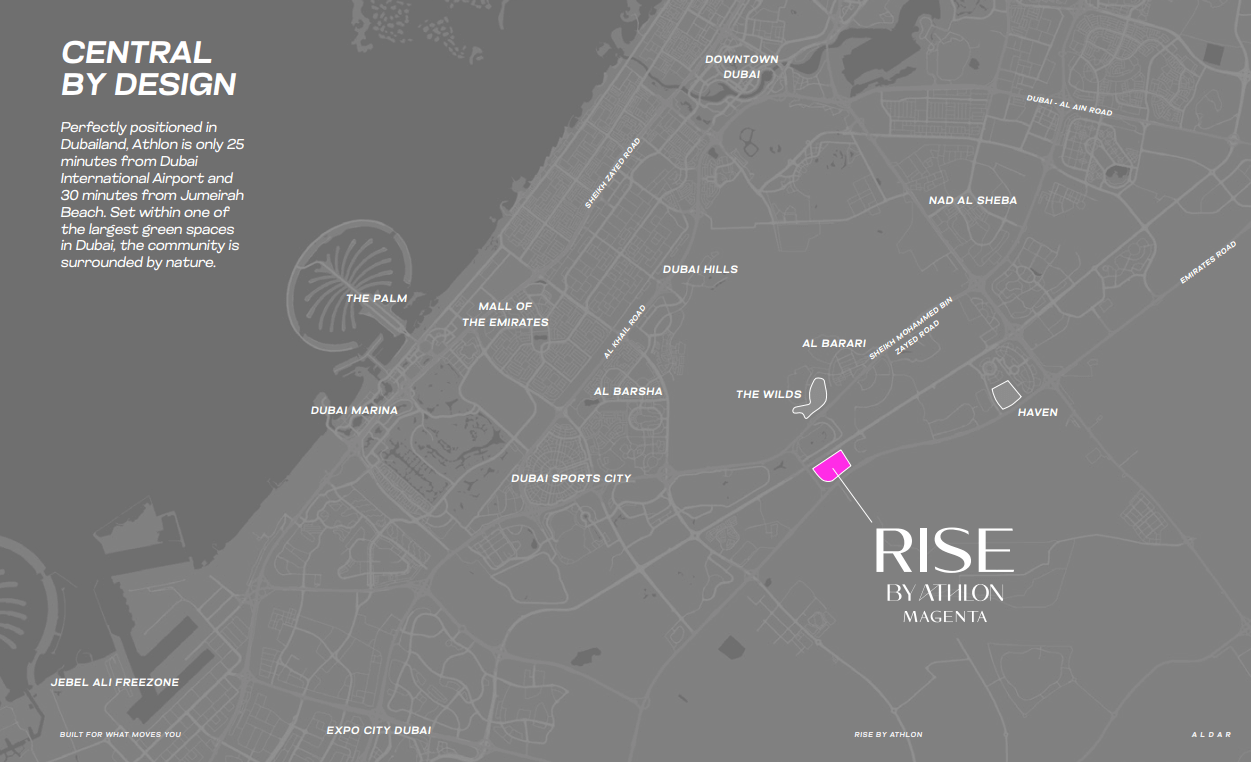
Task: Click the magenta Rise by Athlon plot marker
Action: (x=831, y=466)
